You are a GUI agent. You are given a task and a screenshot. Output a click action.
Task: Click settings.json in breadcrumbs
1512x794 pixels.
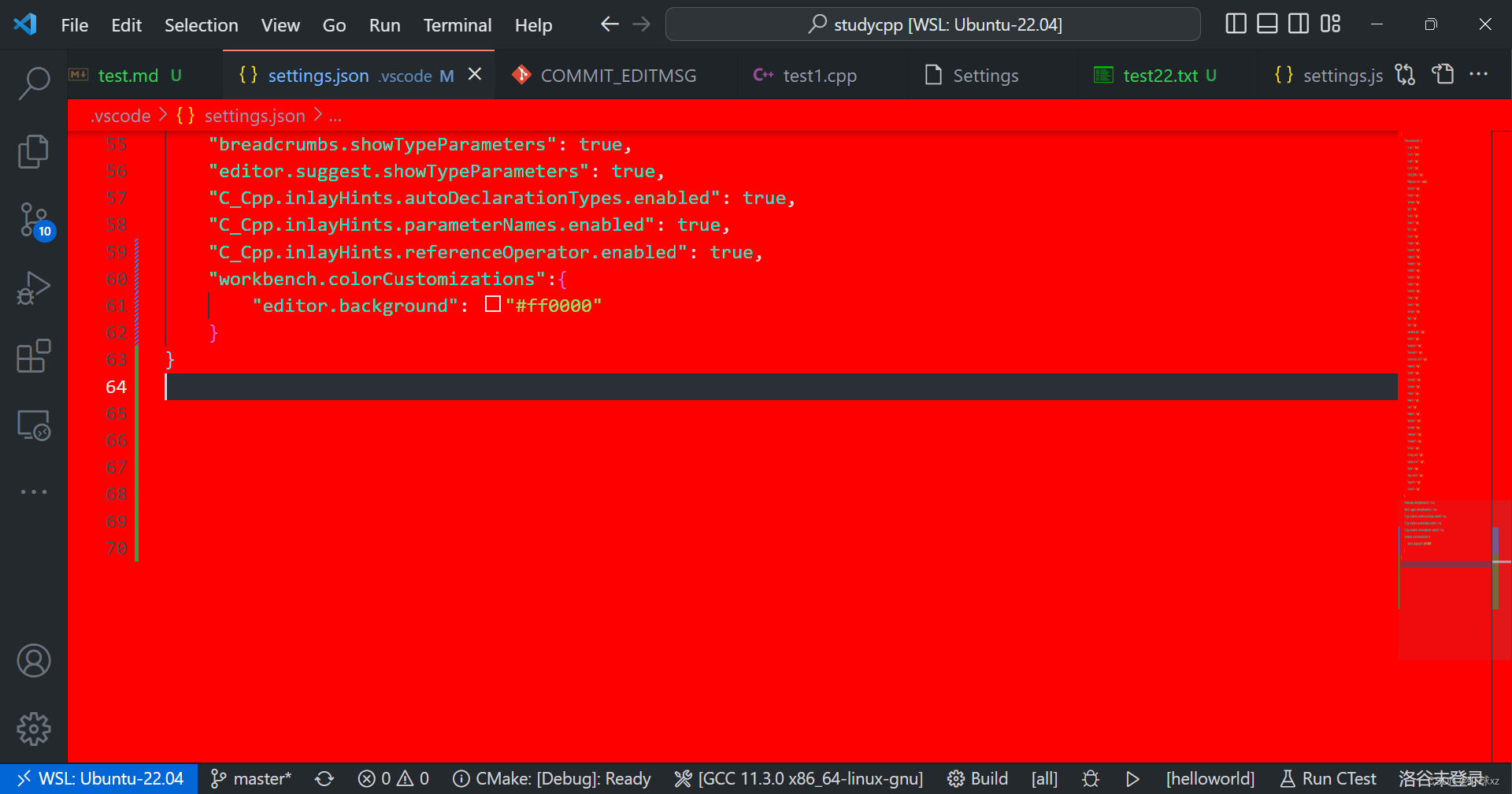(254, 116)
